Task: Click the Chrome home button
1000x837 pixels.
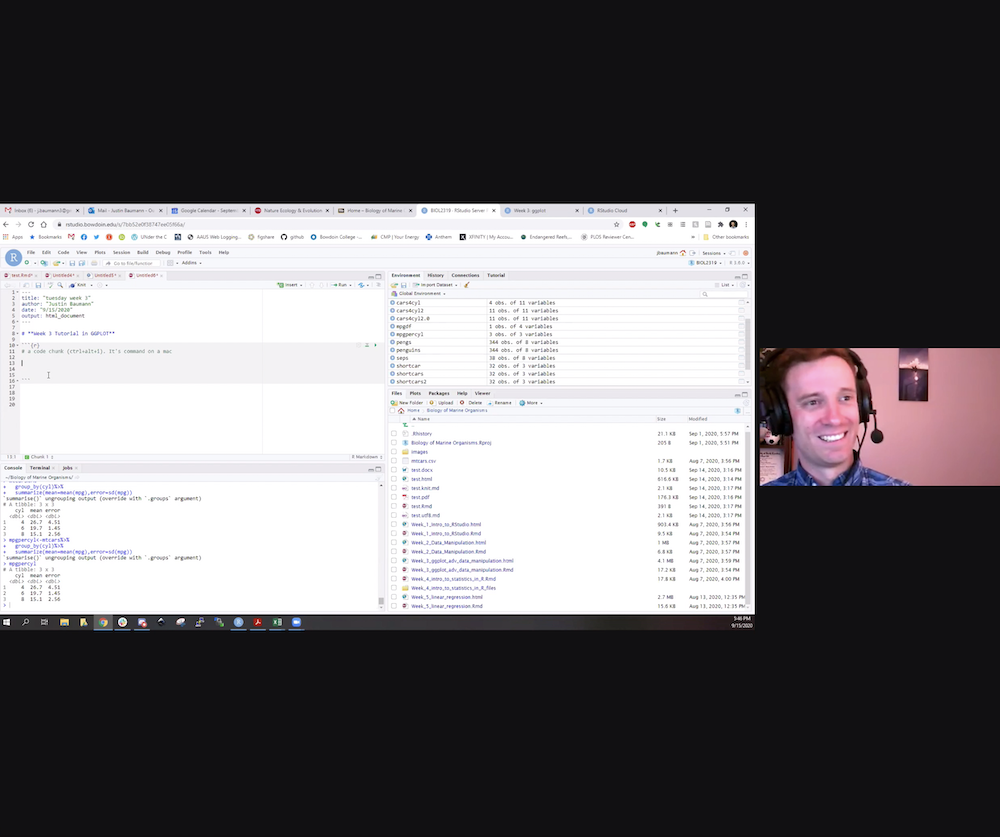Action: pyautogui.click(x=43, y=225)
